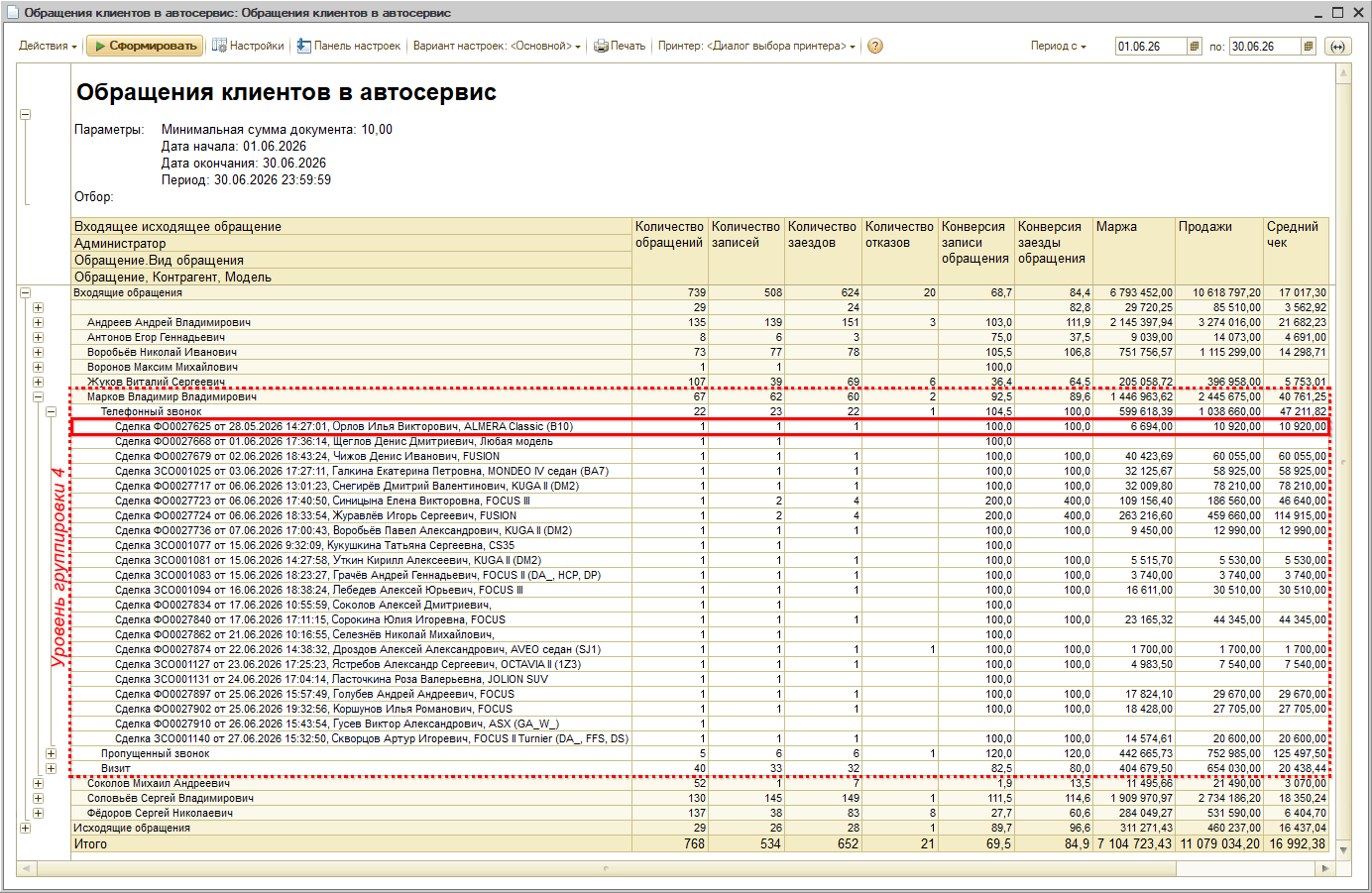Toggle the Панель настроек settings panel
1372x893 pixels.
coord(349,46)
